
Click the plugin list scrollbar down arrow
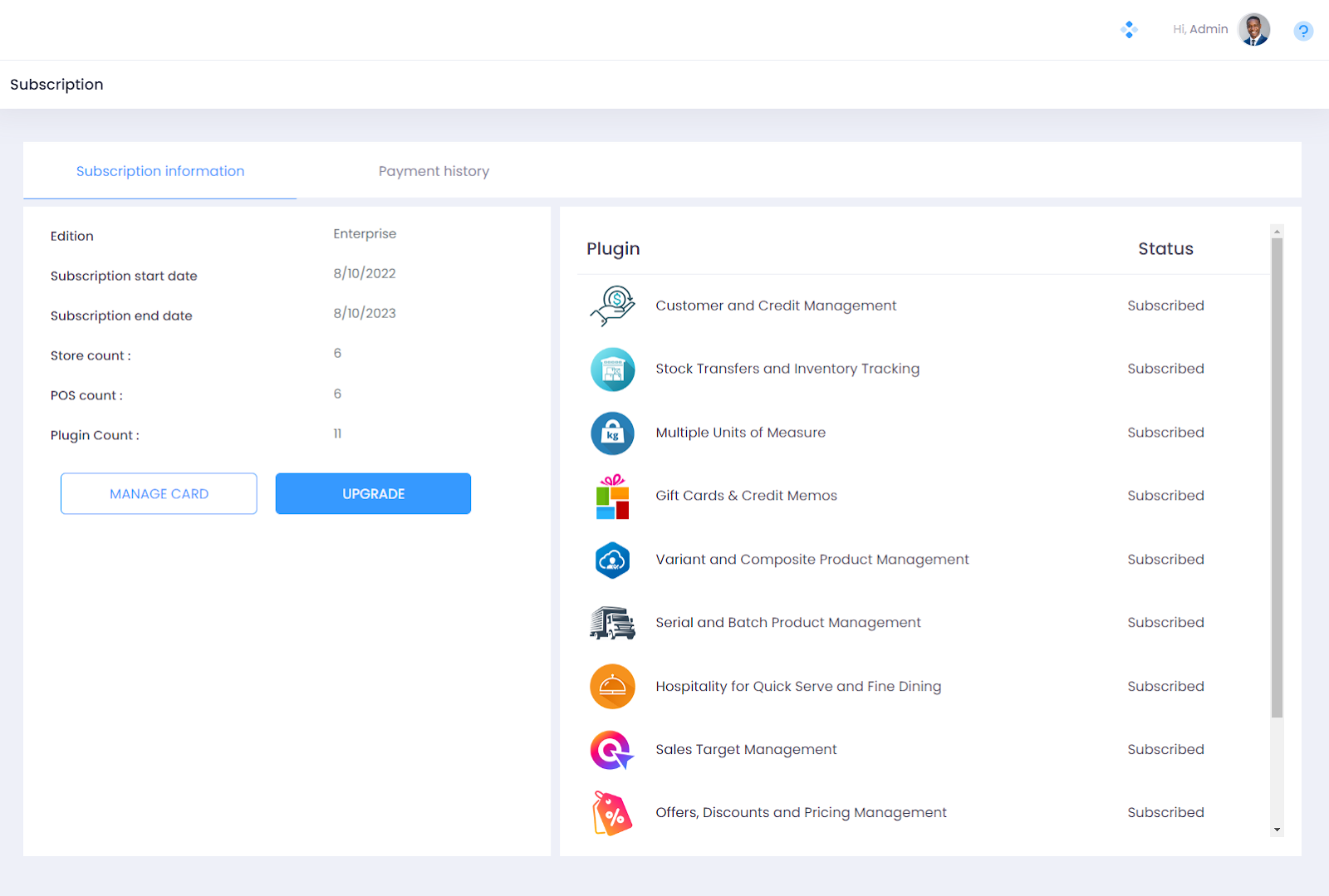tap(1277, 830)
